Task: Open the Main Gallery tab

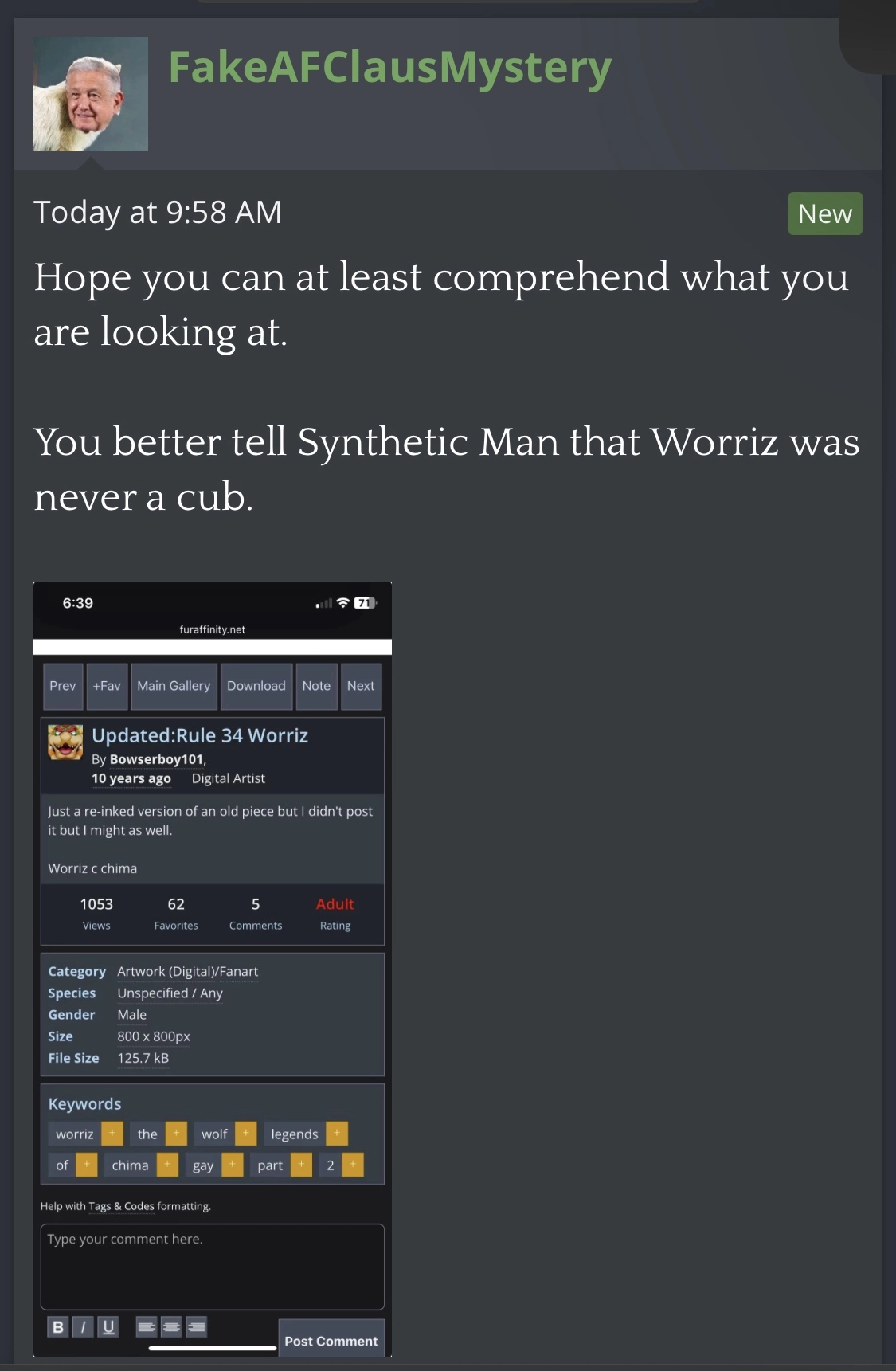Action: pyautogui.click(x=174, y=686)
